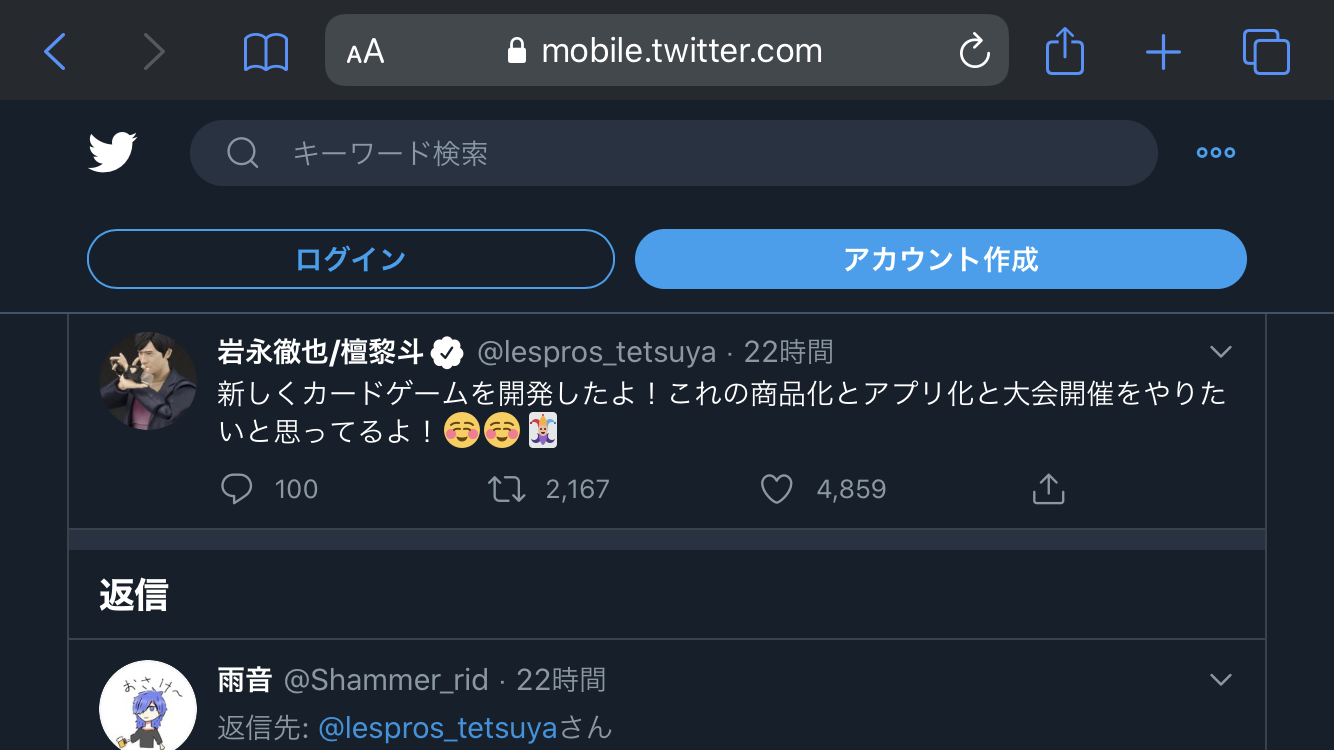
Task: Reply to the card game tweet
Action: pos(237,489)
